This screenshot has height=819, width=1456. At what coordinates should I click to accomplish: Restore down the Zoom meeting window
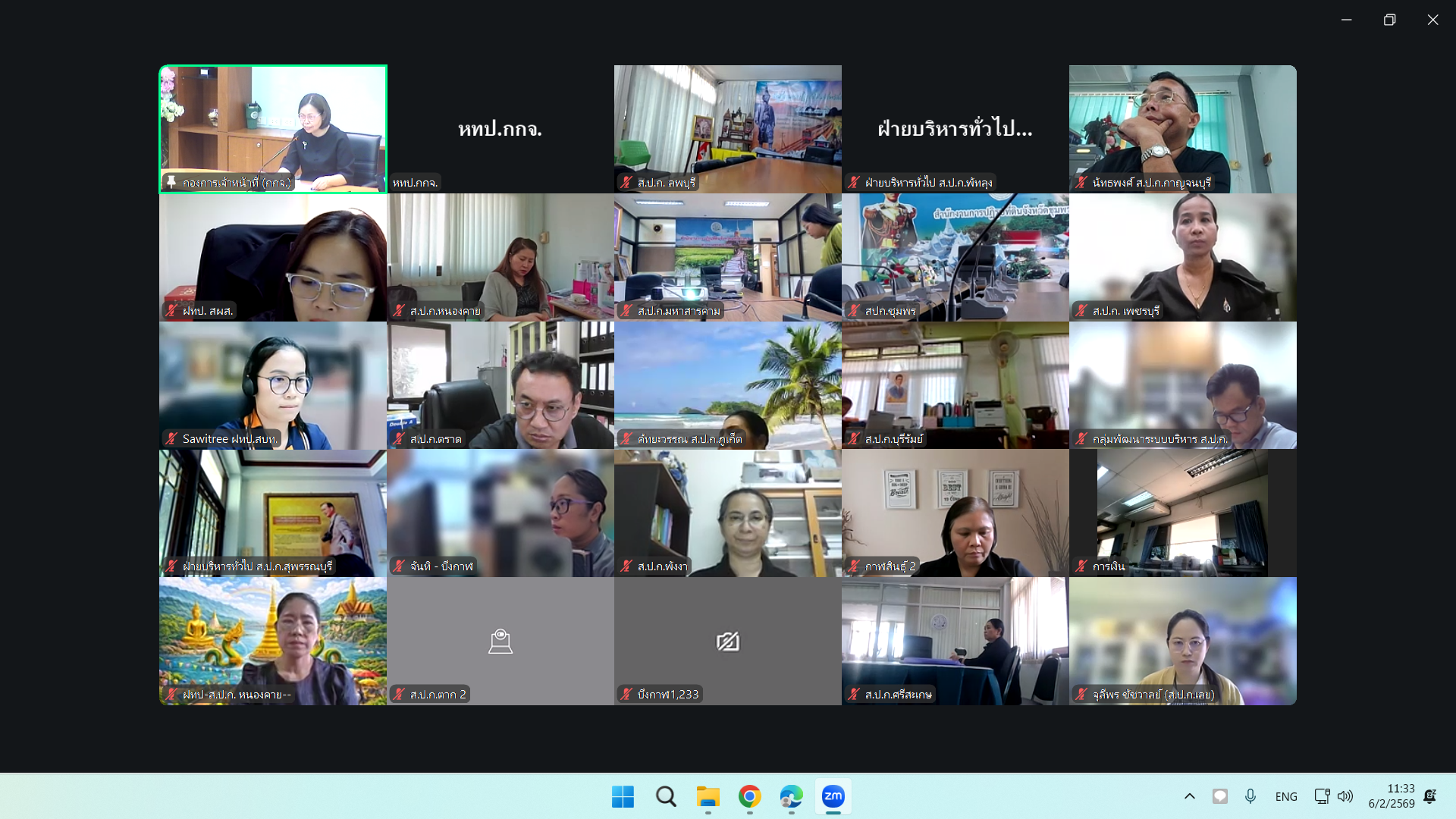pos(1389,20)
